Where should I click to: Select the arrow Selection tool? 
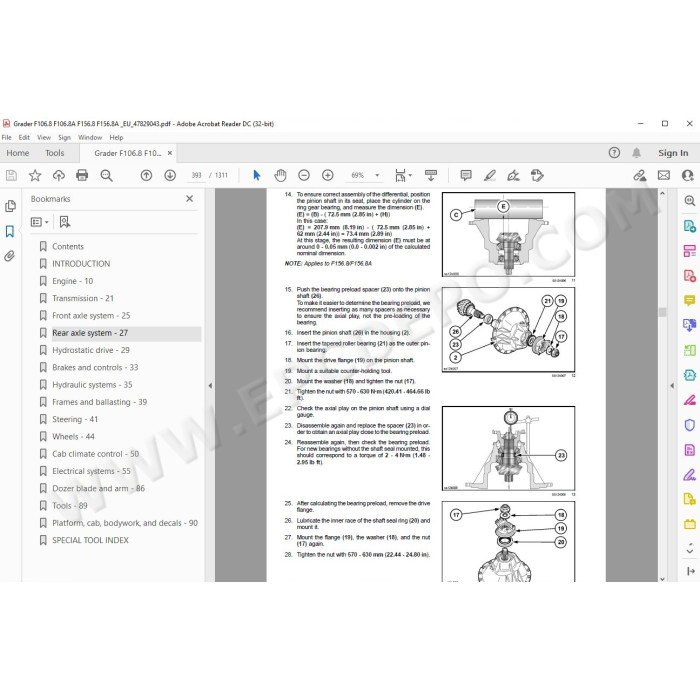point(257,175)
